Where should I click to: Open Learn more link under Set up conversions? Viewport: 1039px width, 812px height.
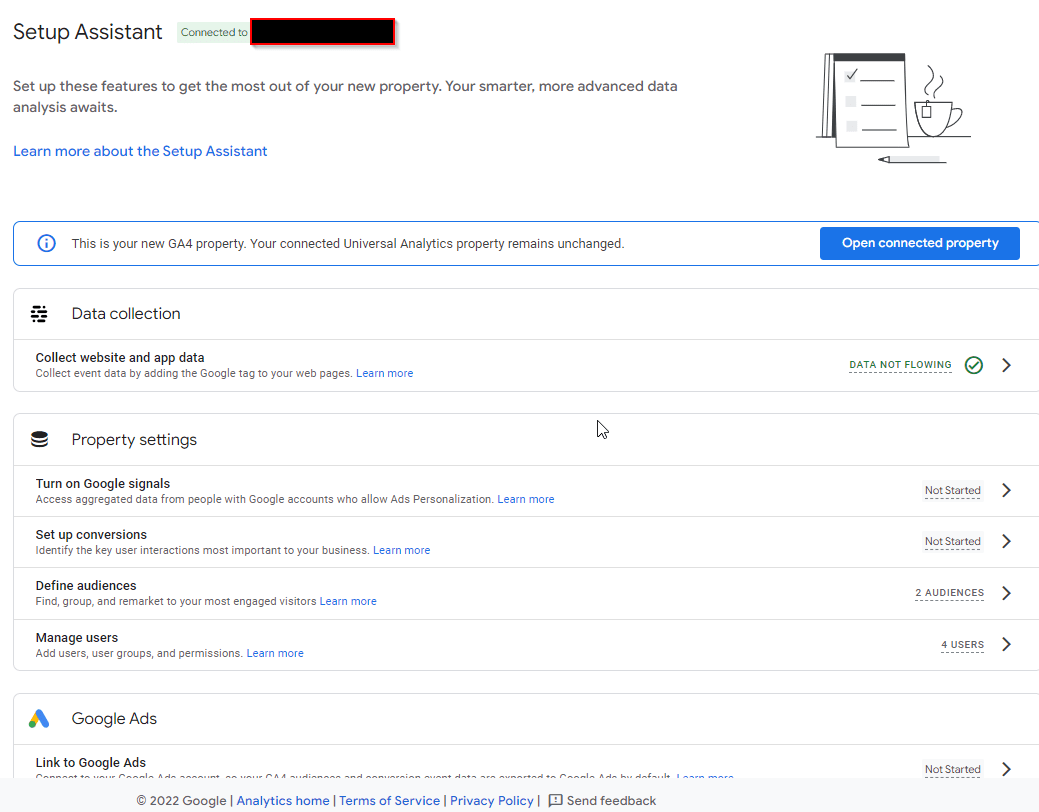coord(402,550)
